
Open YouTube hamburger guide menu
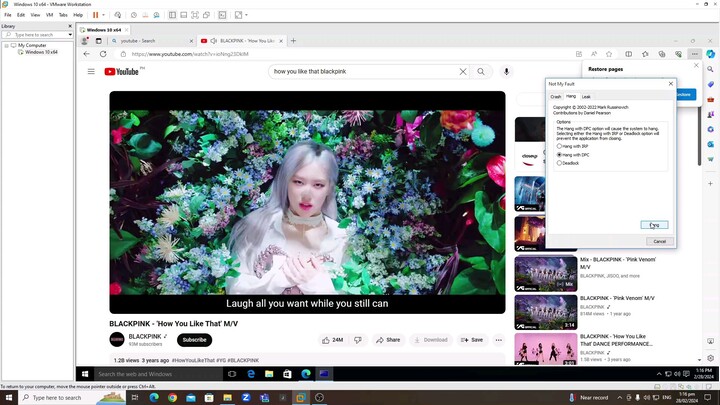[x=91, y=72]
